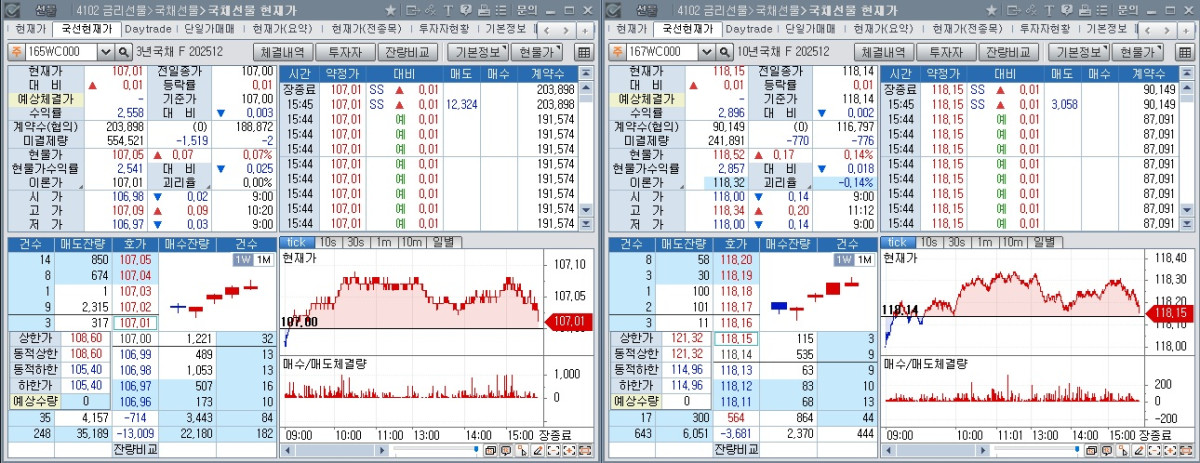Switch to 현재가 tab in left window
The width and height of the screenshot is (1200, 463).
coord(30,29)
